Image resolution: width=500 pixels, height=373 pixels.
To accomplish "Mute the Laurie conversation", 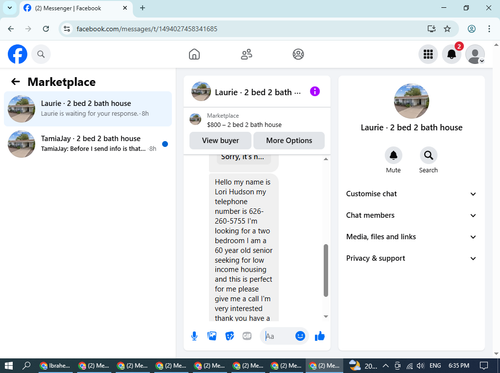I will (x=393, y=155).
